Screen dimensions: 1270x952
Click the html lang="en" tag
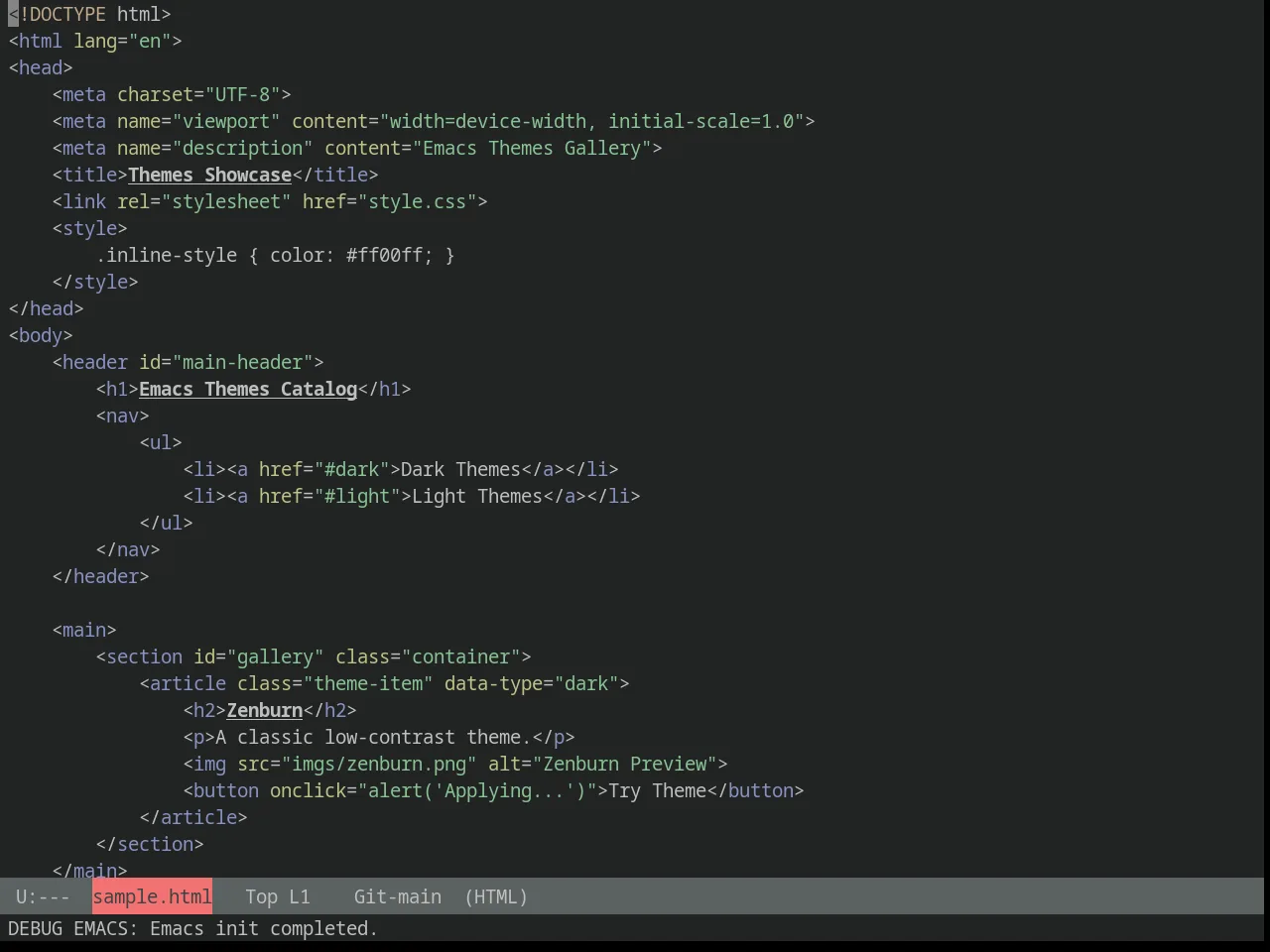pyautogui.click(x=95, y=41)
